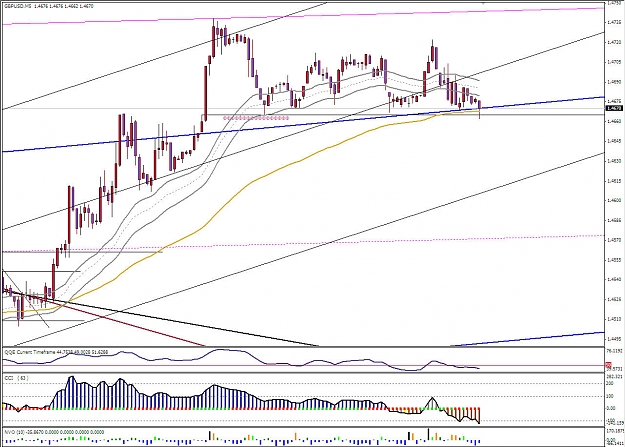Click the 1.4555 price axis label

(614, 260)
